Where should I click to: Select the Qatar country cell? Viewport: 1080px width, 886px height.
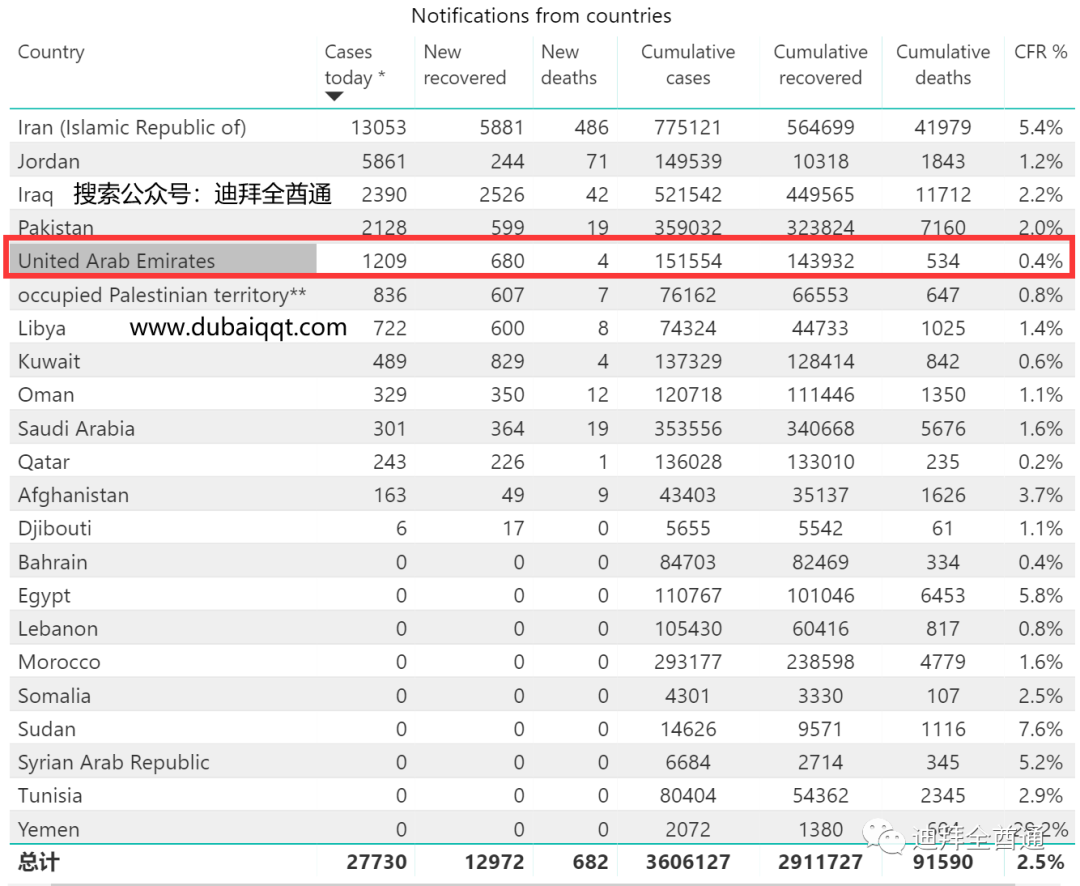point(44,462)
